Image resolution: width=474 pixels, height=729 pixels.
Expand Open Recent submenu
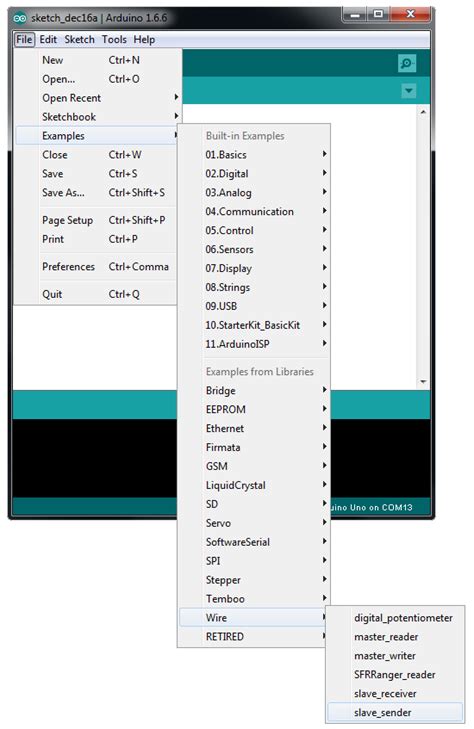click(x=97, y=98)
